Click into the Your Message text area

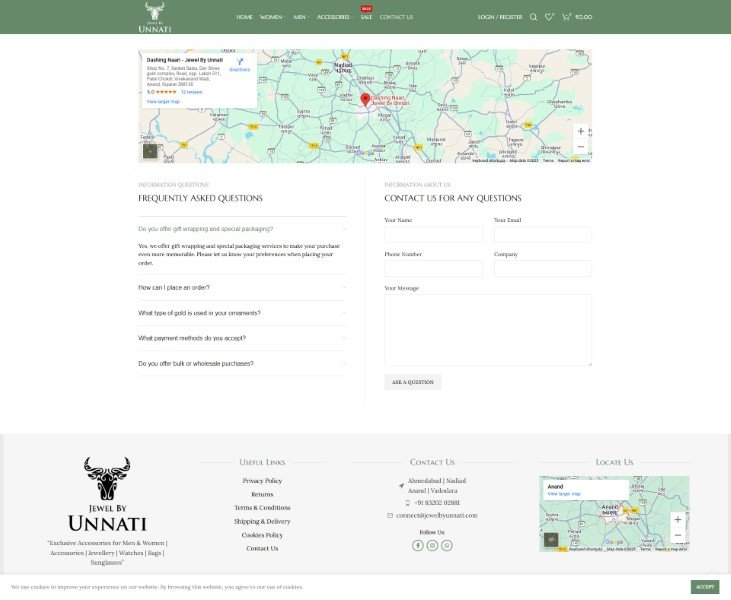tap(488, 330)
